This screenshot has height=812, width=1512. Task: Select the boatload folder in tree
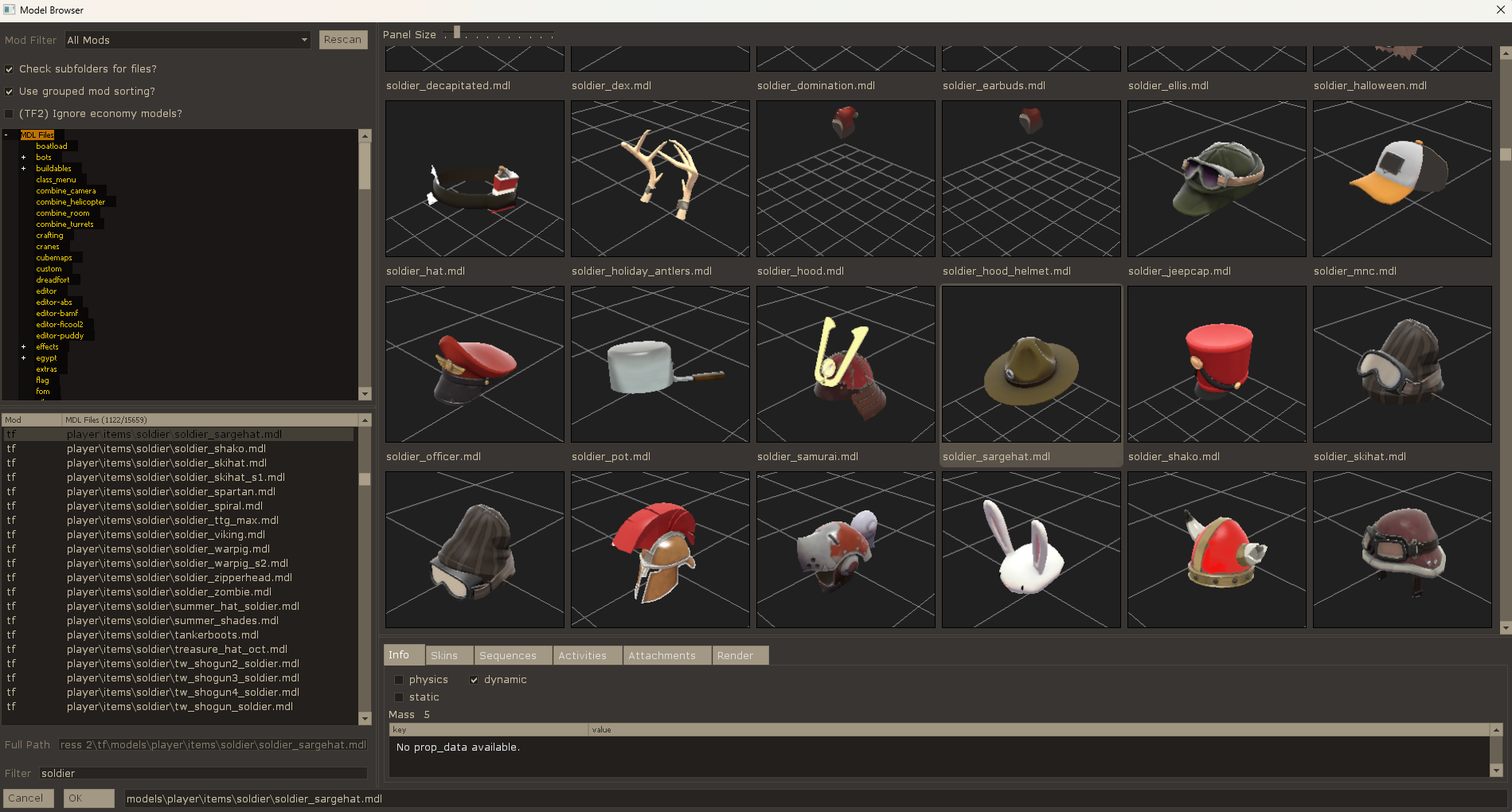[x=52, y=146]
